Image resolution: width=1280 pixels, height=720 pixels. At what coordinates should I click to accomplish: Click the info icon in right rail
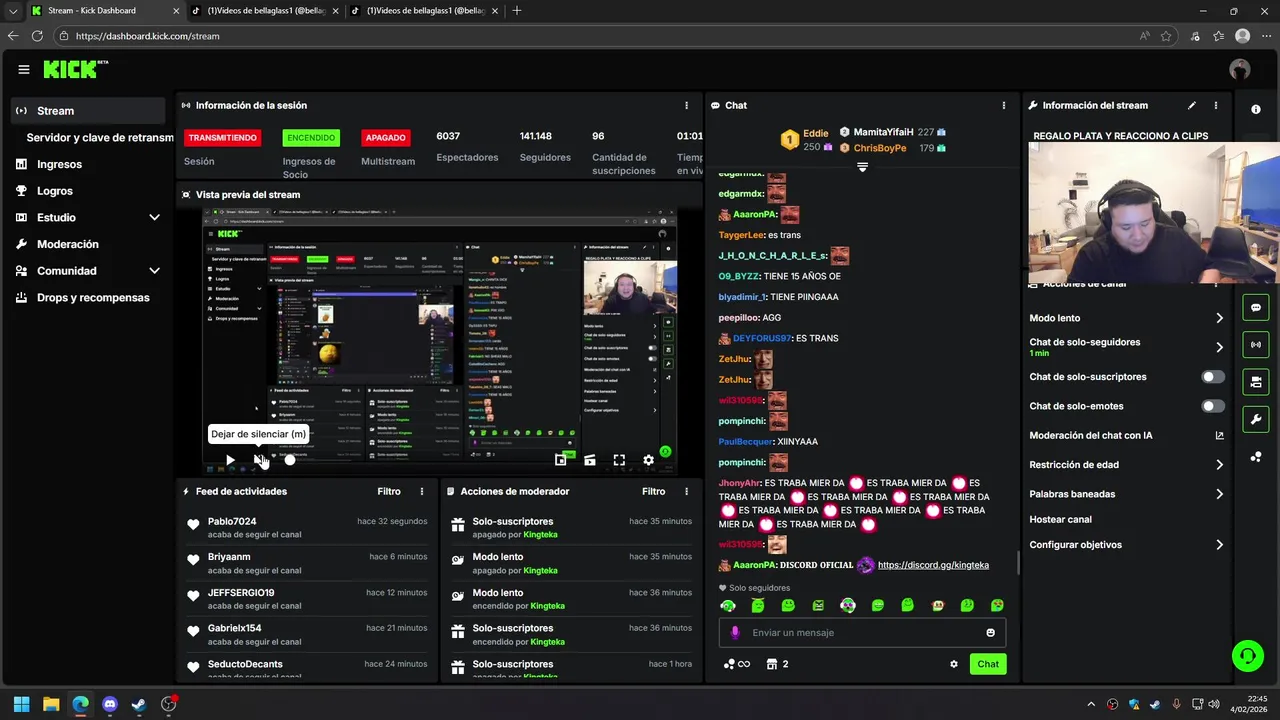tap(1256, 109)
